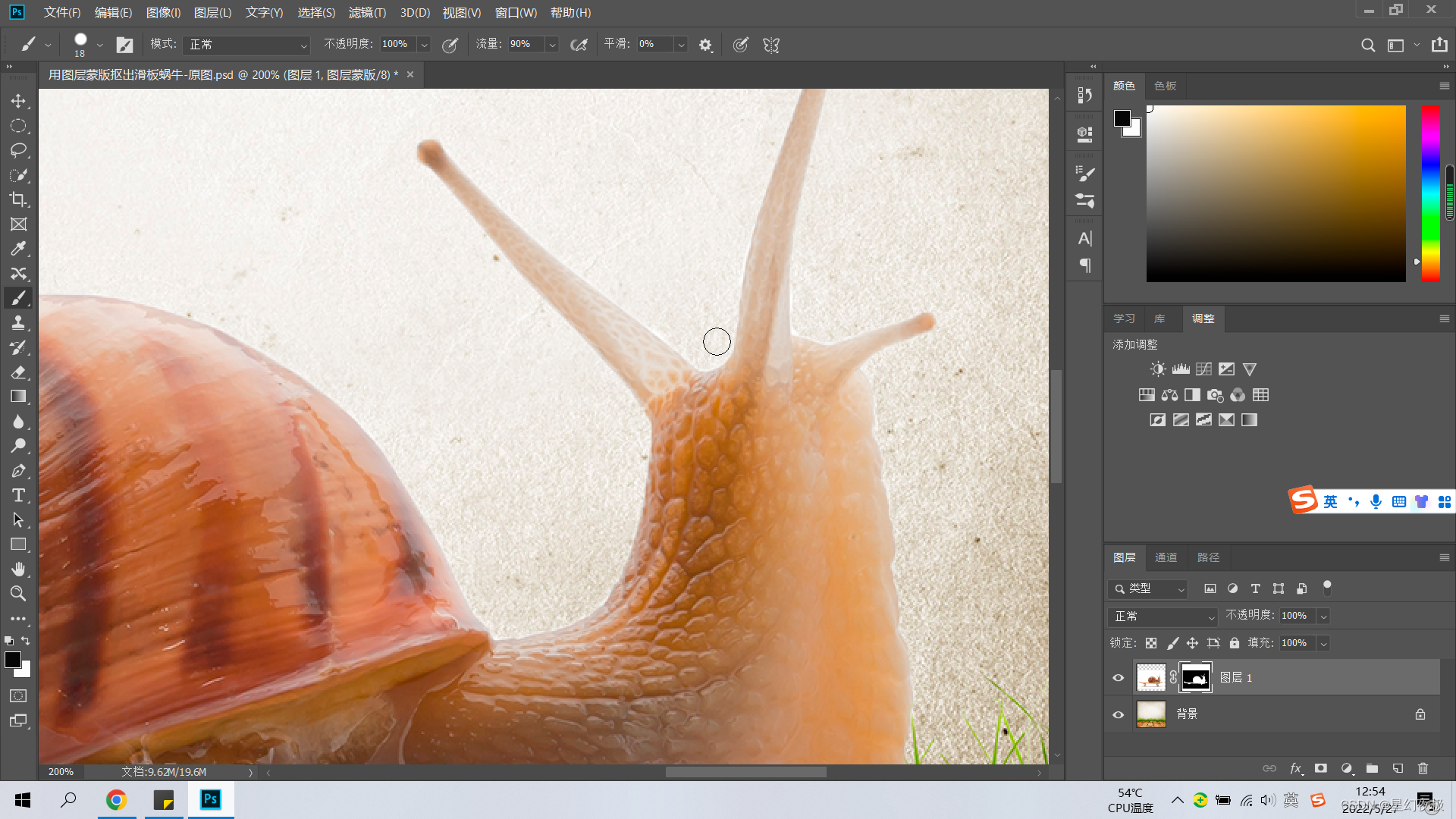
Task: Click the smoothing options gear icon
Action: point(705,45)
